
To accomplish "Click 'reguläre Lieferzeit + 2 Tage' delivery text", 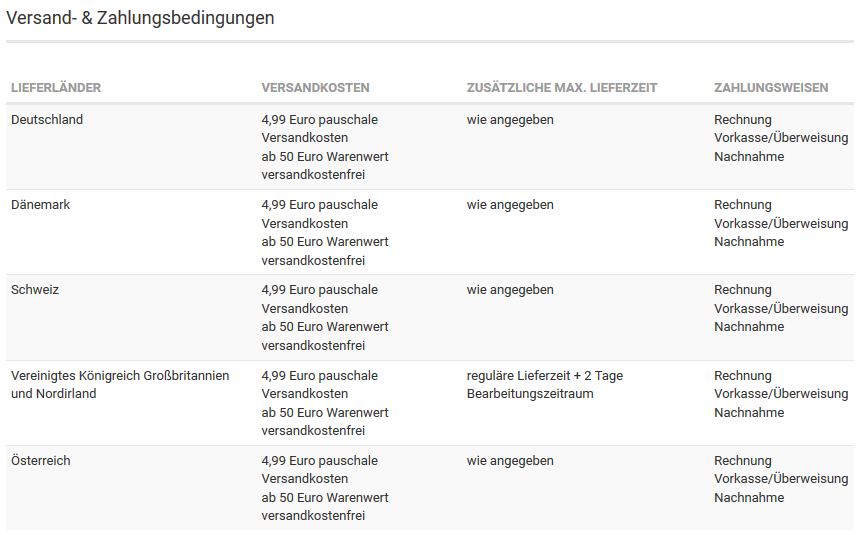I will (x=545, y=376).
